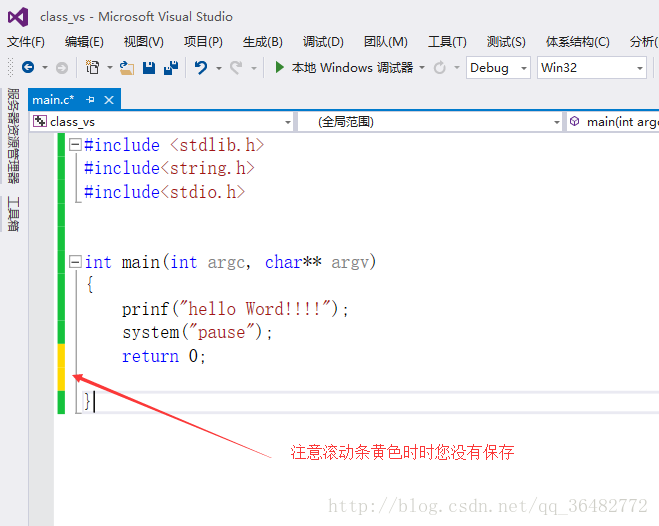This screenshot has height=526, width=659.
Task: Click the int main(int argc, char** argv) line
Action: tap(230, 262)
